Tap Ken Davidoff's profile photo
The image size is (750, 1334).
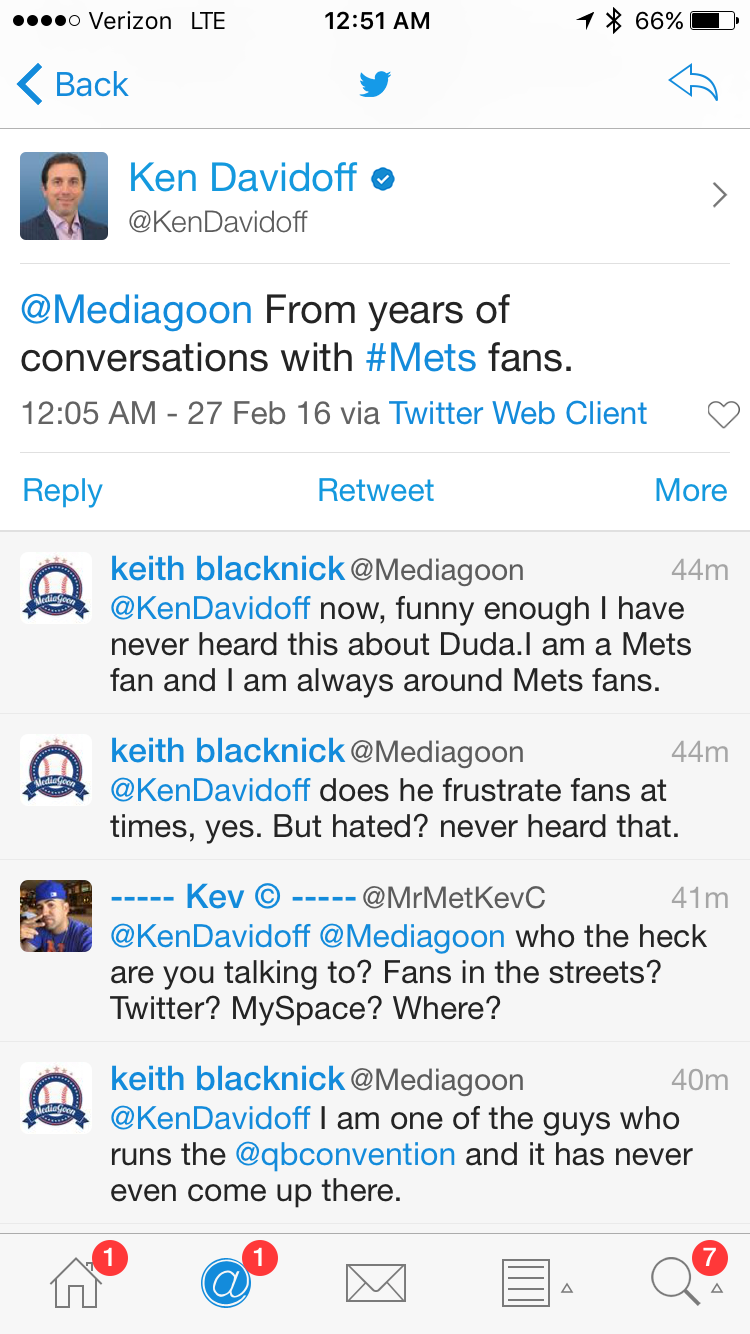64,196
